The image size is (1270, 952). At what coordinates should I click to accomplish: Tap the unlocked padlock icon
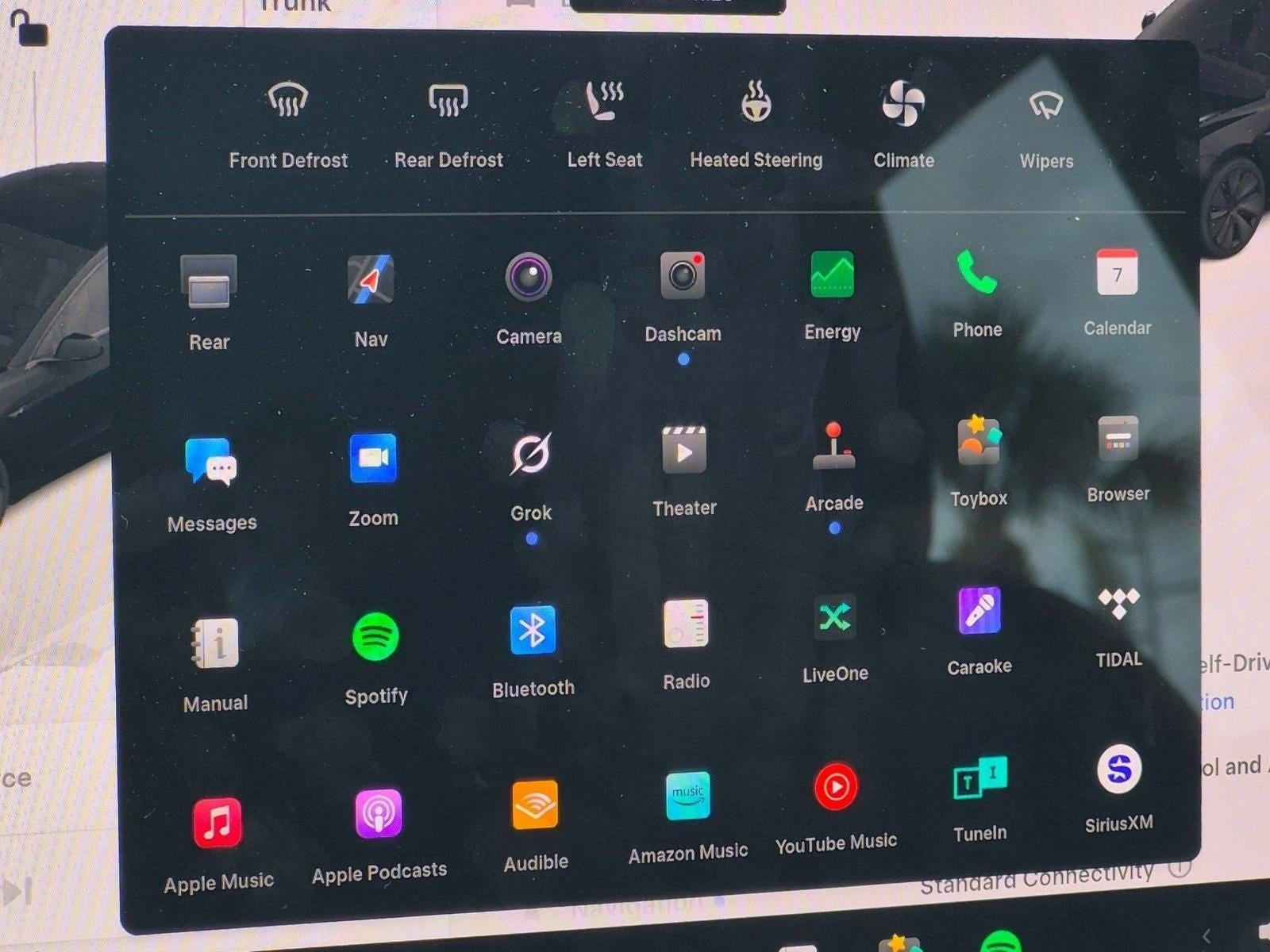coord(29,28)
